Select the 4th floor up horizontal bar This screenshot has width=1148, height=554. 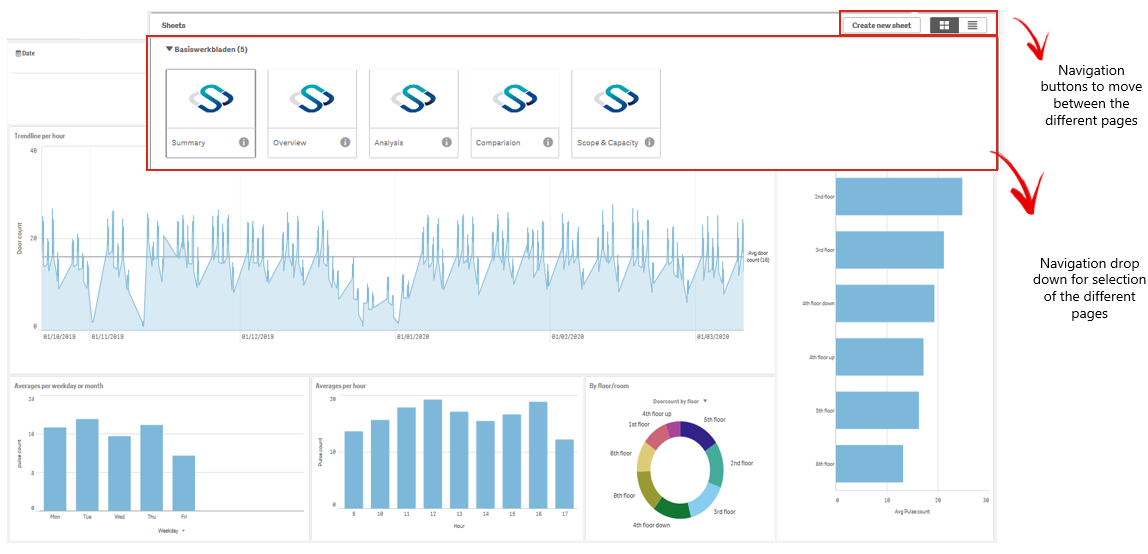(x=879, y=356)
